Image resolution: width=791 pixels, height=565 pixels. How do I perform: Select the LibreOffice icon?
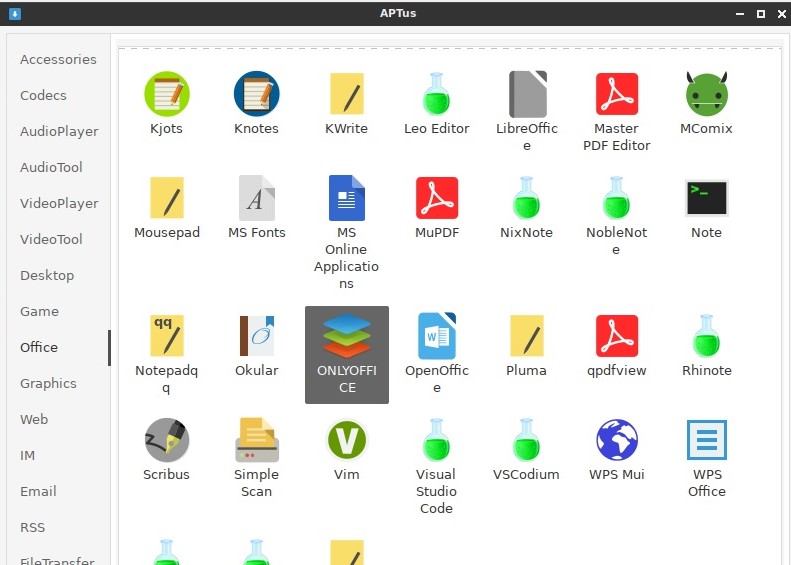(527, 94)
